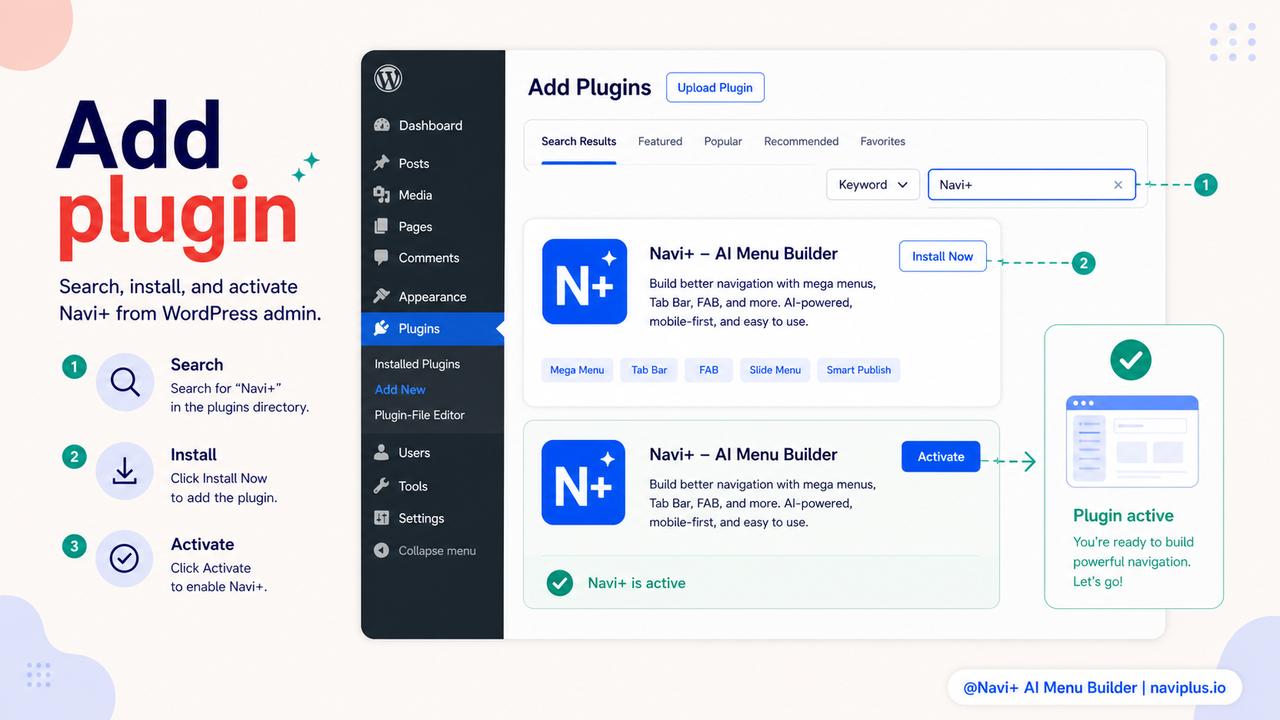
Task: Click the Dashboard gauge icon
Action: [x=381, y=125]
